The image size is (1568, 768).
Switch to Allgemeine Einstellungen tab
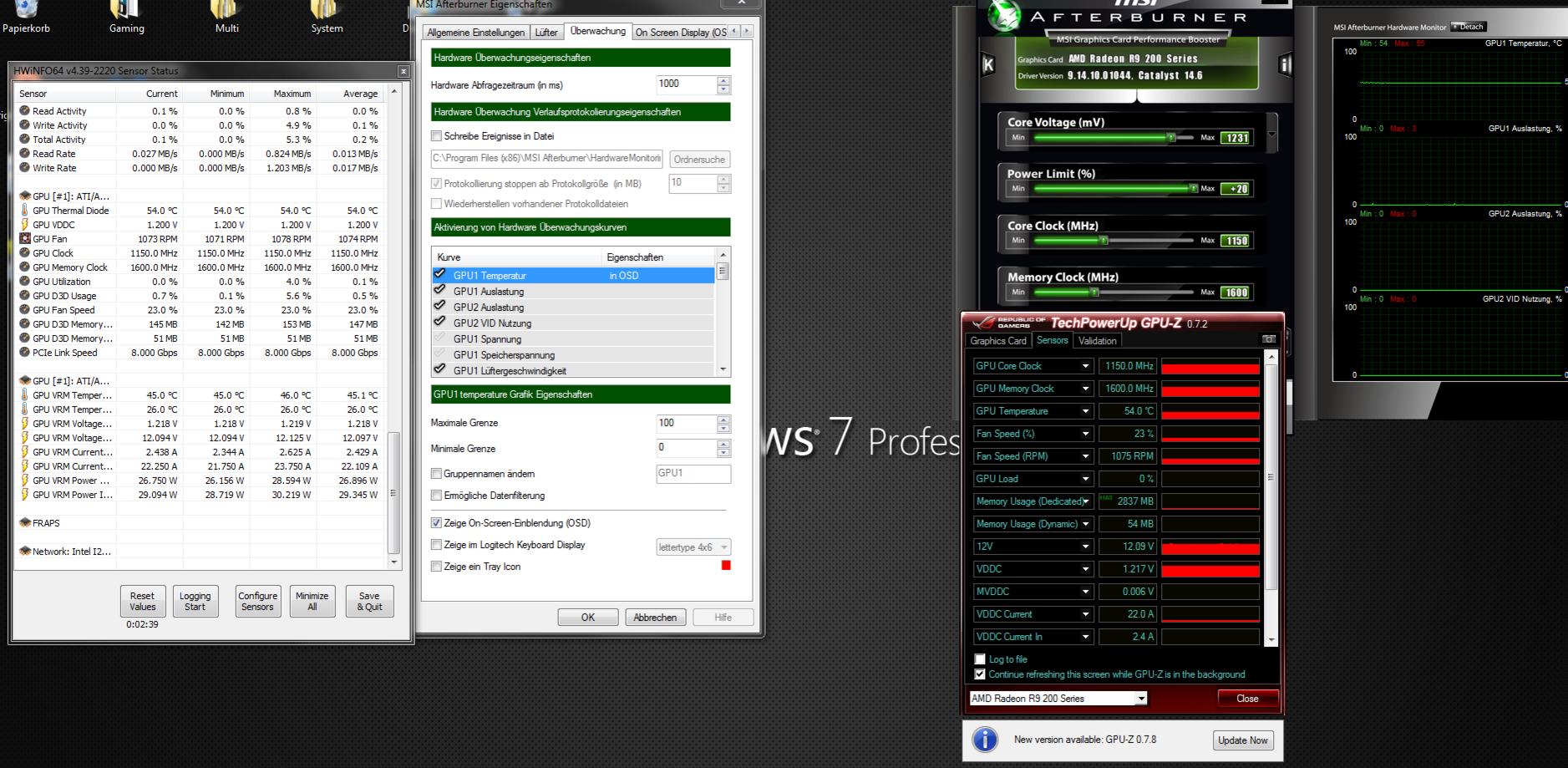pos(476,33)
